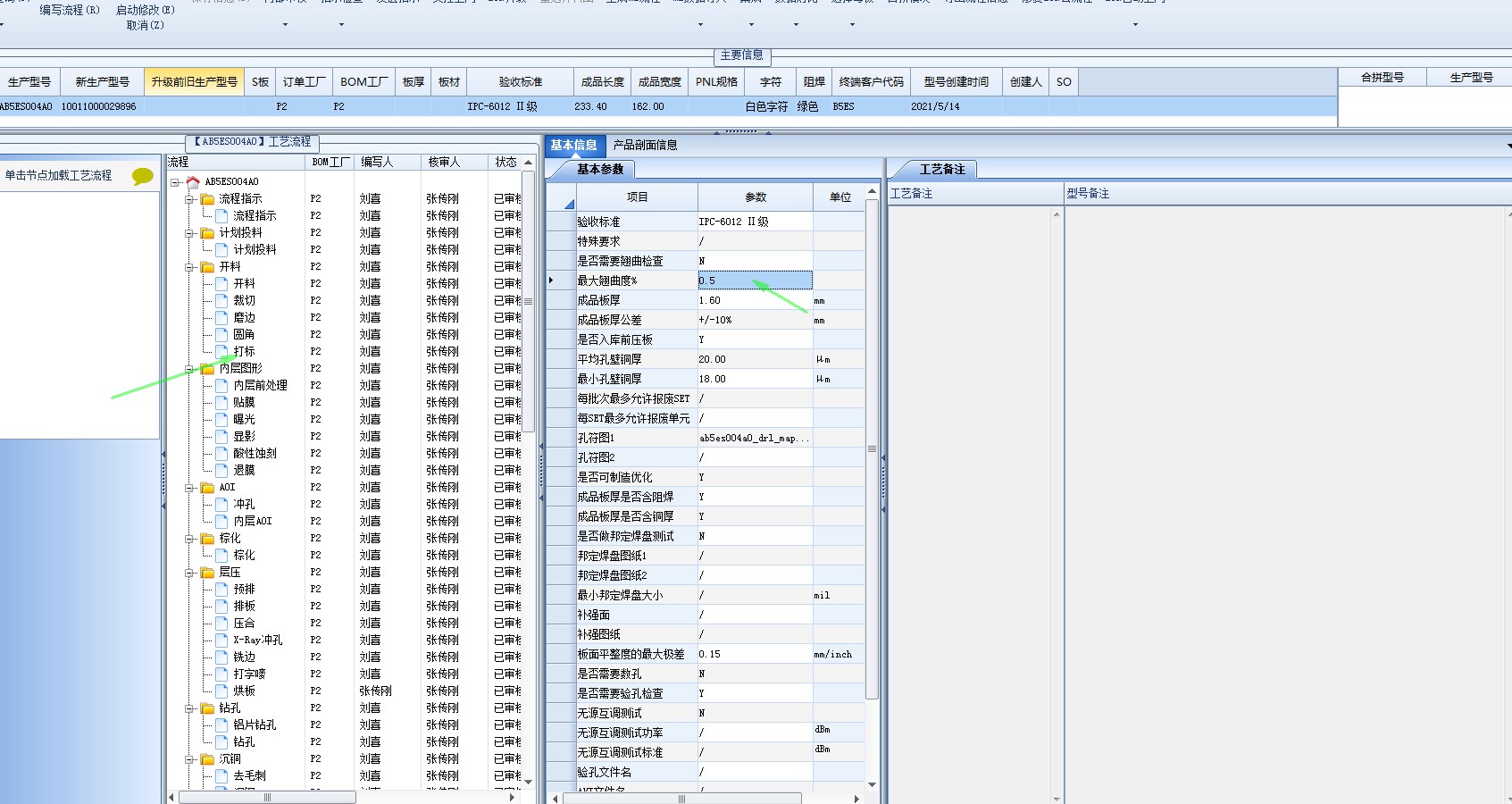
Task: Click the 启动修改(E) button
Action: click(146, 10)
